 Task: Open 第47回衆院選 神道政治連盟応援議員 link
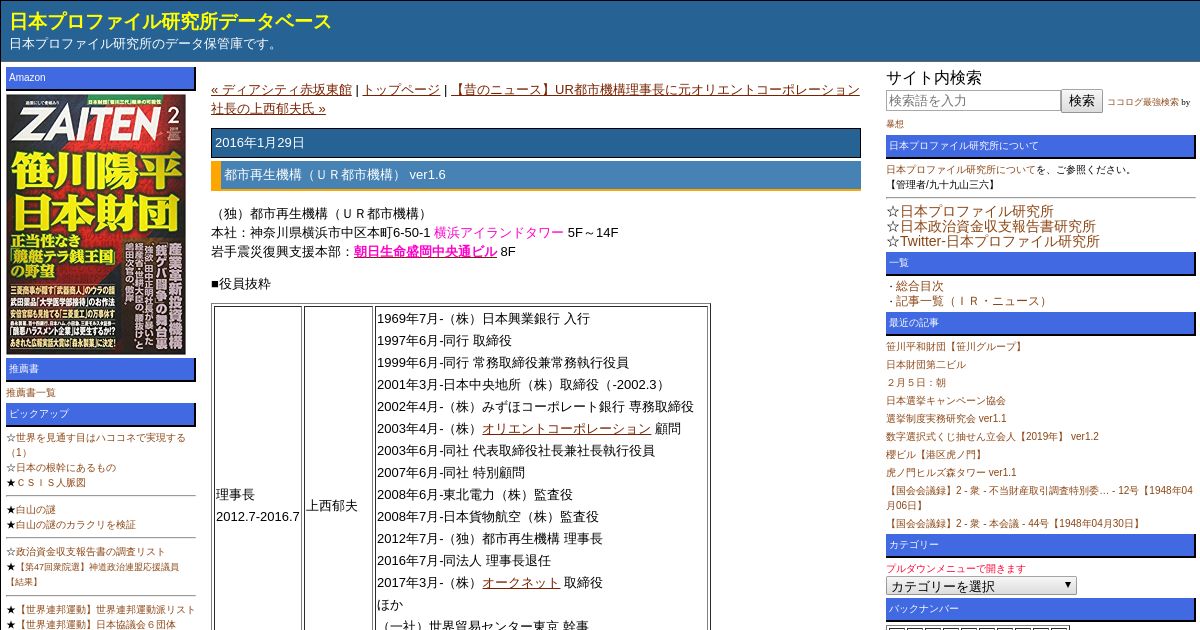(92, 574)
